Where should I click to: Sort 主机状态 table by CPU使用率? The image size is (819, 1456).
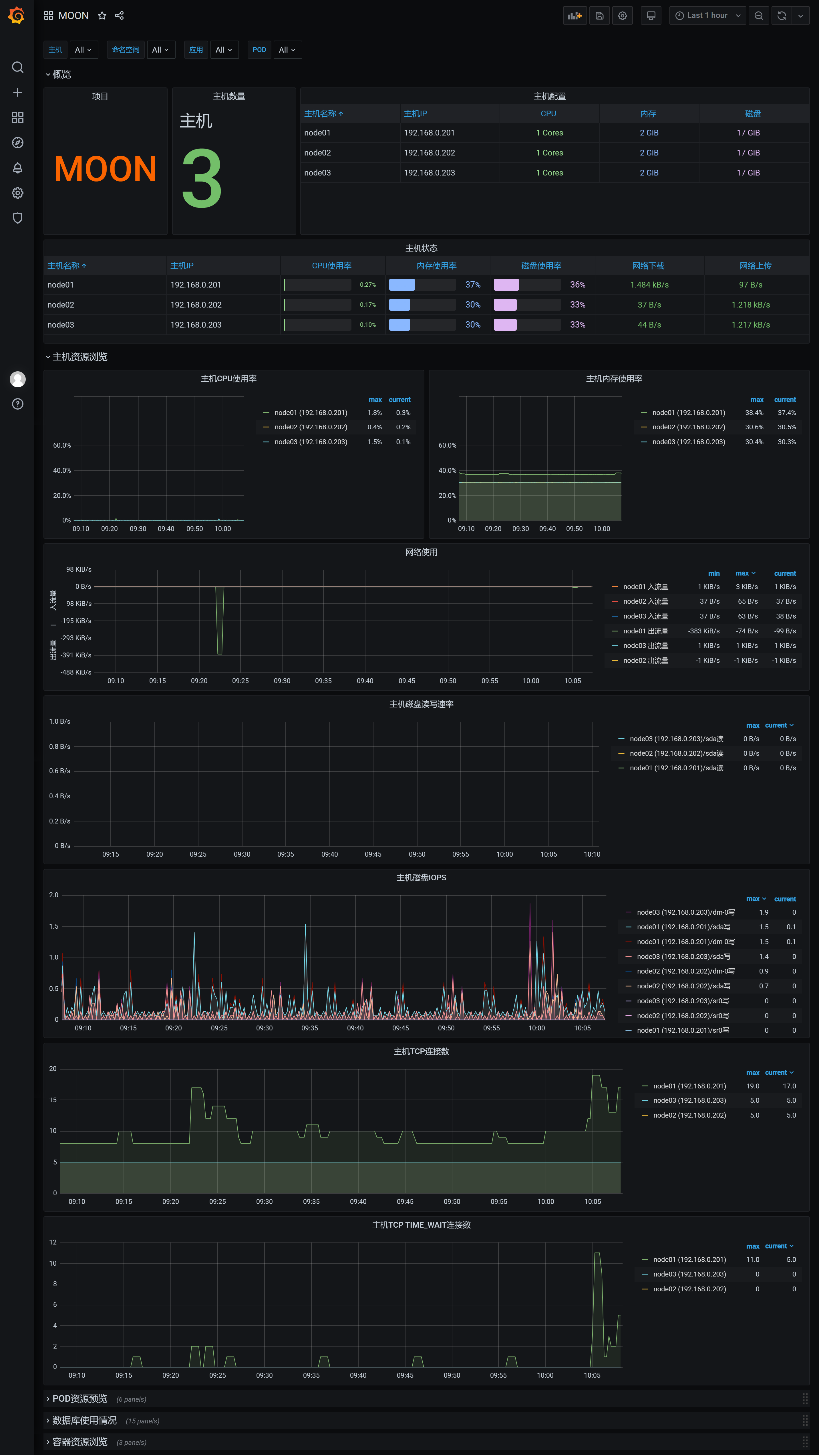331,266
